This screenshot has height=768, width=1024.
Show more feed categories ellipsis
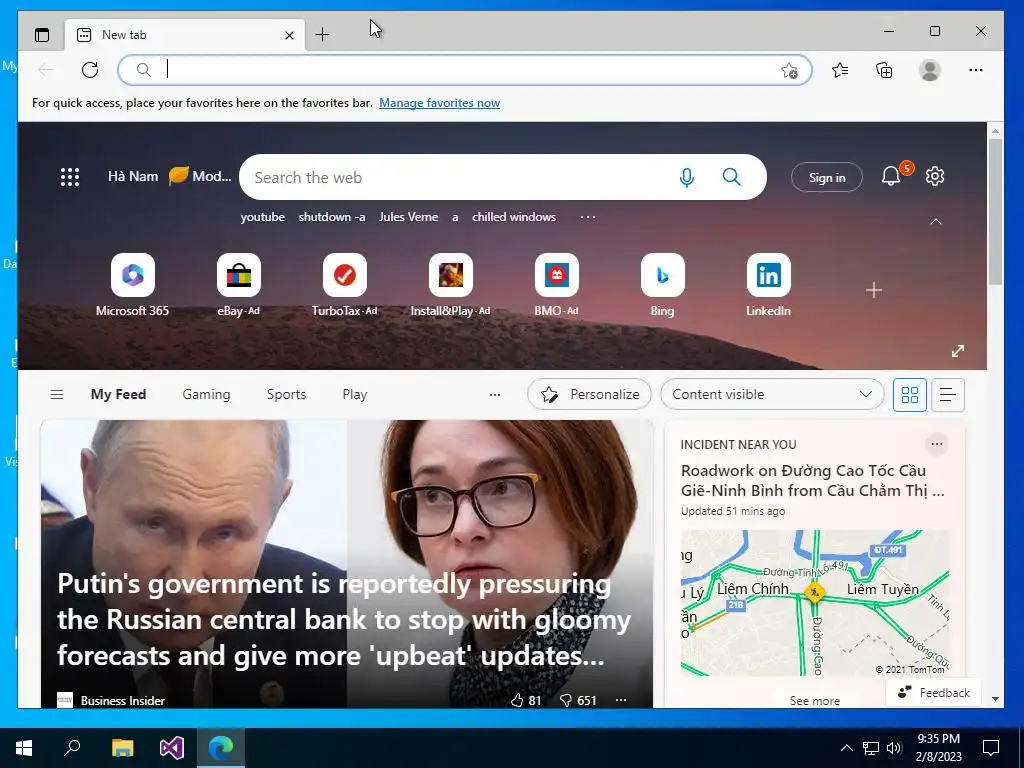coord(495,394)
